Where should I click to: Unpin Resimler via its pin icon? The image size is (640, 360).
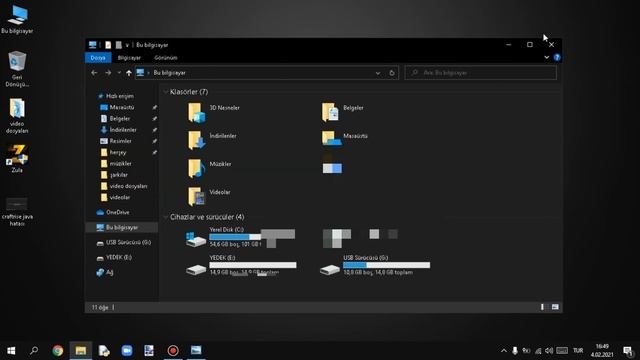[x=154, y=141]
